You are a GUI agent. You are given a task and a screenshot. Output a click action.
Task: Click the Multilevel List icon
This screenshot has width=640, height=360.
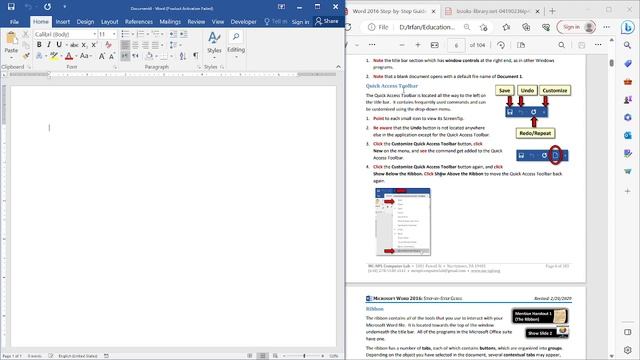(155, 34)
